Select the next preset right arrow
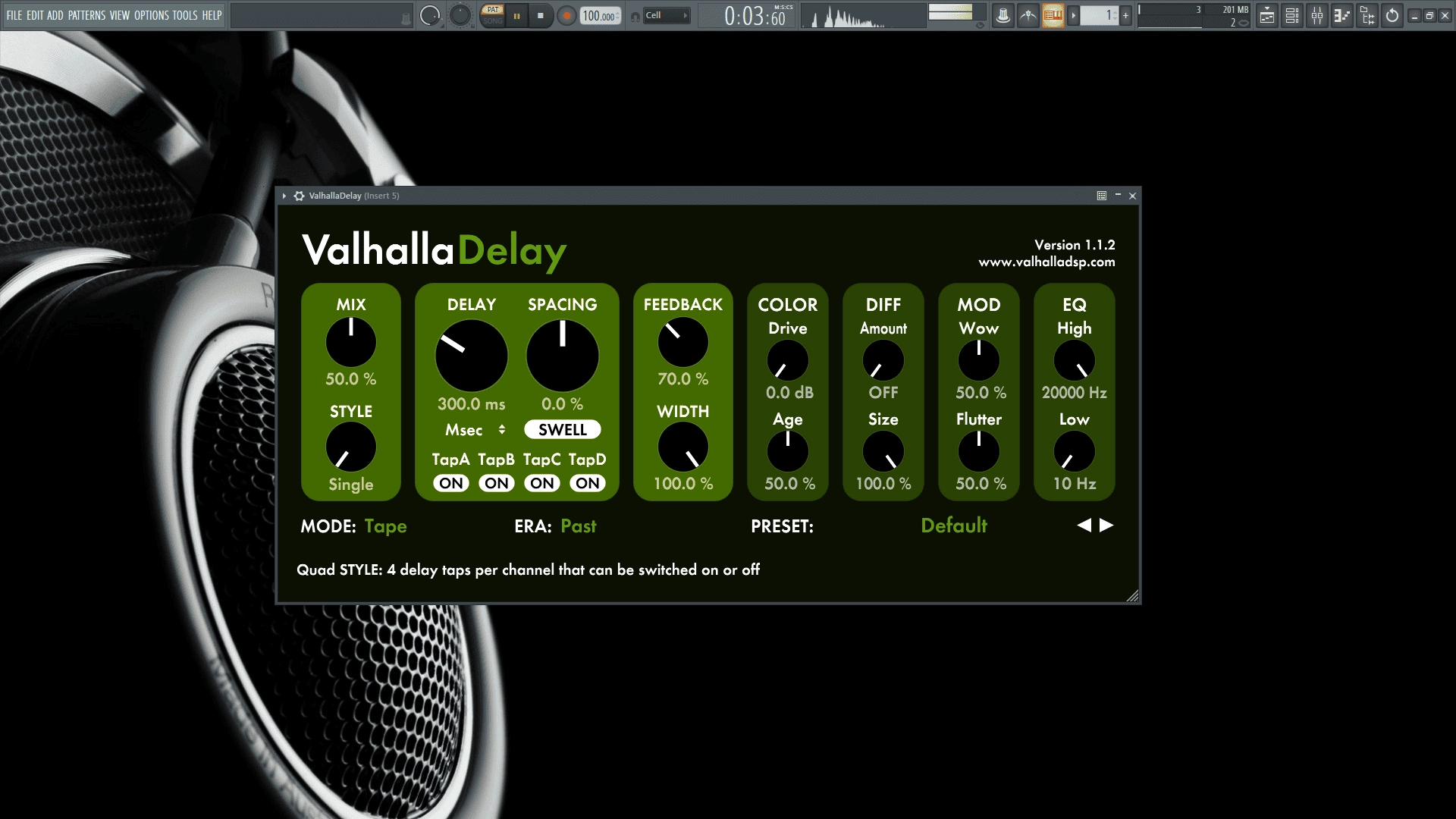1456x819 pixels. (1106, 525)
